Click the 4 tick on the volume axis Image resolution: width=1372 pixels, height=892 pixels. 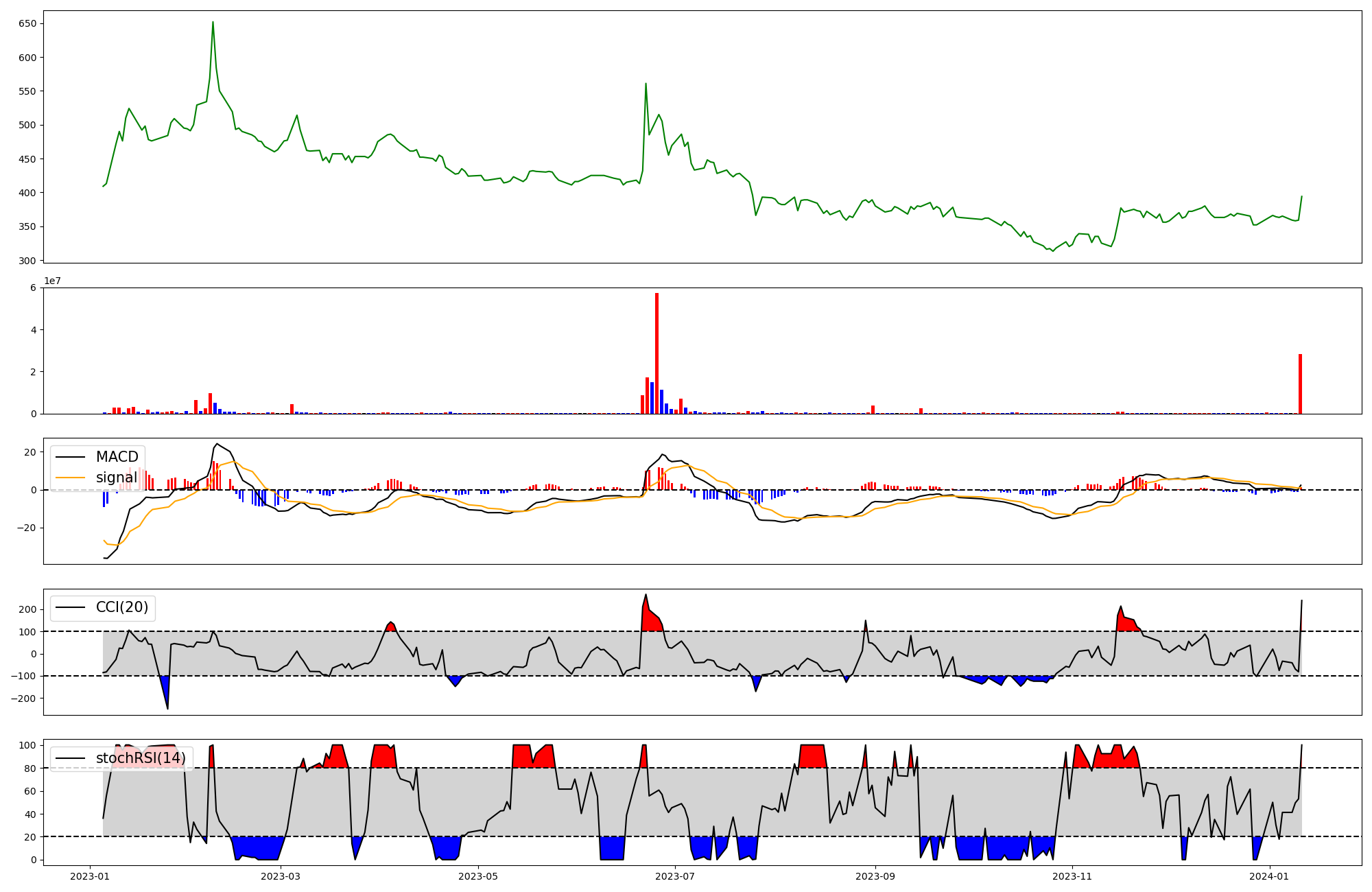[34, 330]
